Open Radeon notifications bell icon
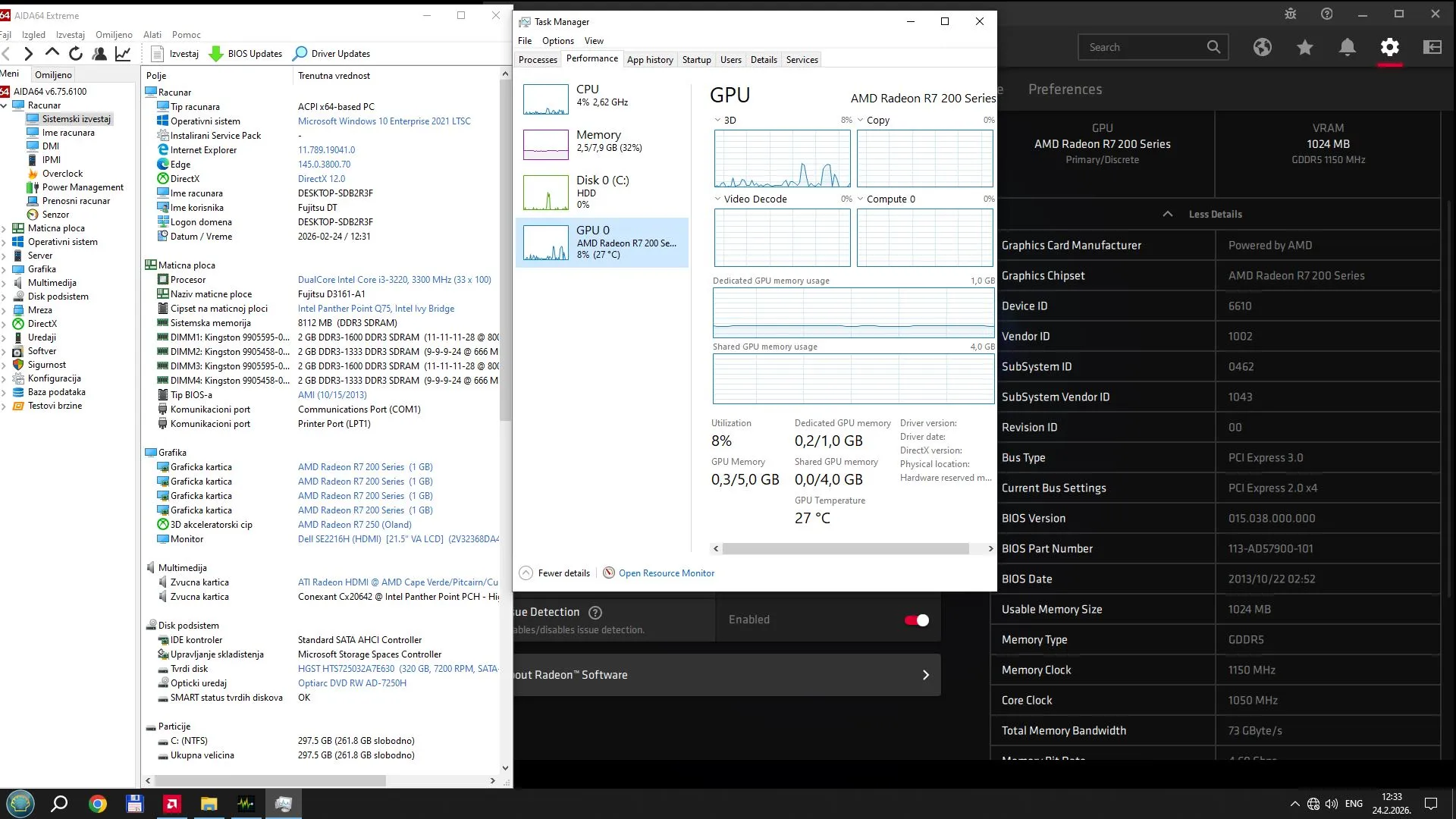Viewport: 1456px width, 819px height. 1347,47
